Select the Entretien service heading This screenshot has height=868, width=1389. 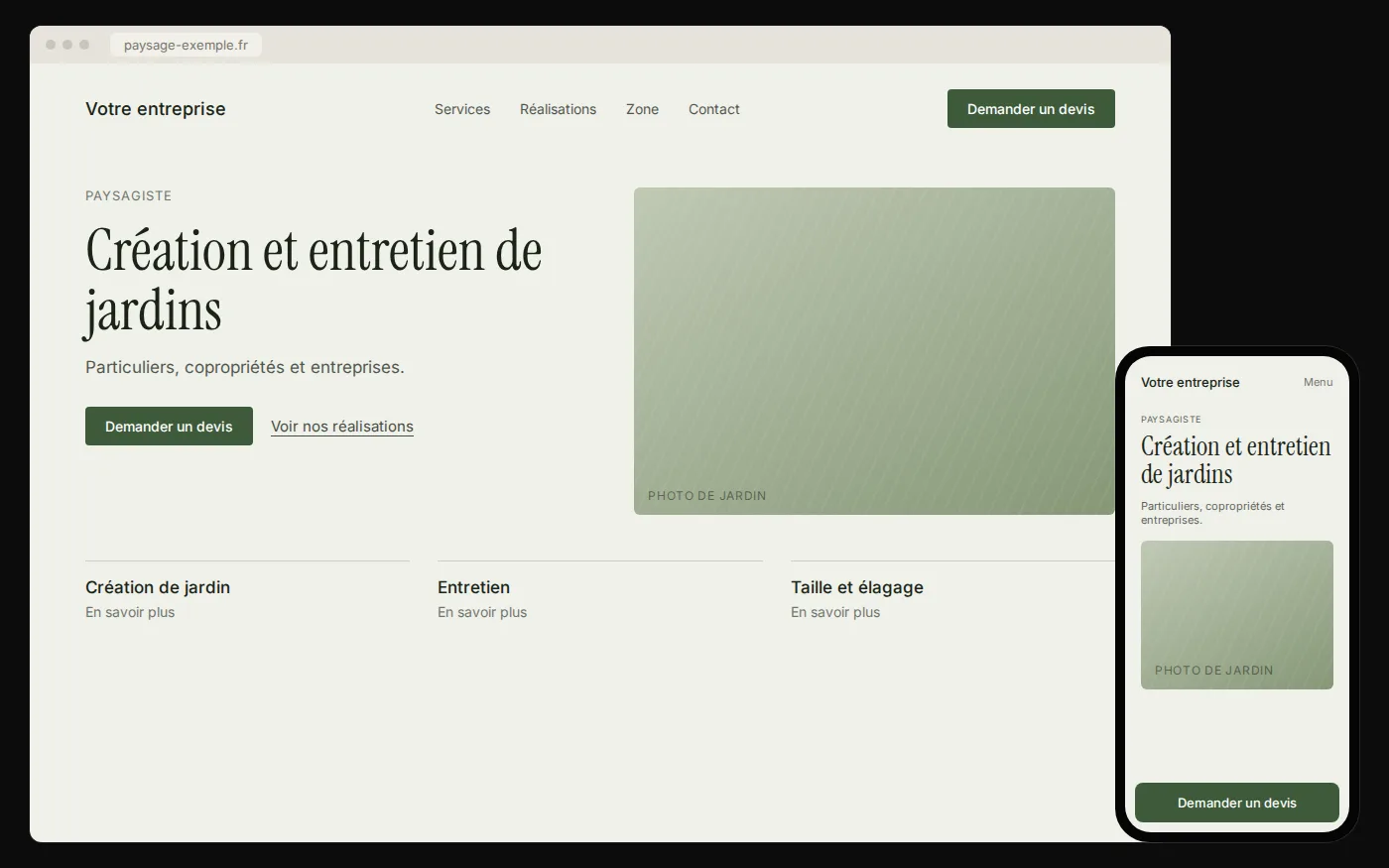[x=473, y=587]
